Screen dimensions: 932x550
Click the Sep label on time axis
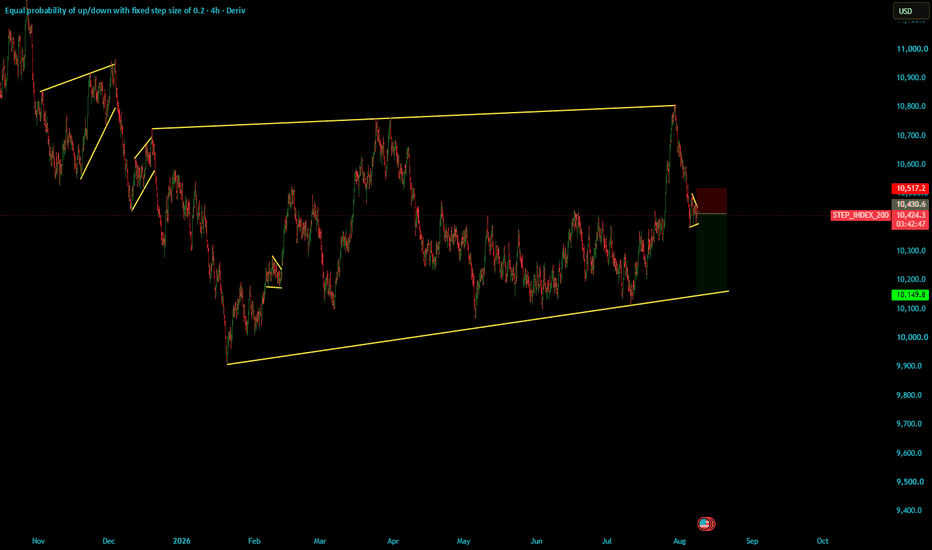(x=752, y=541)
